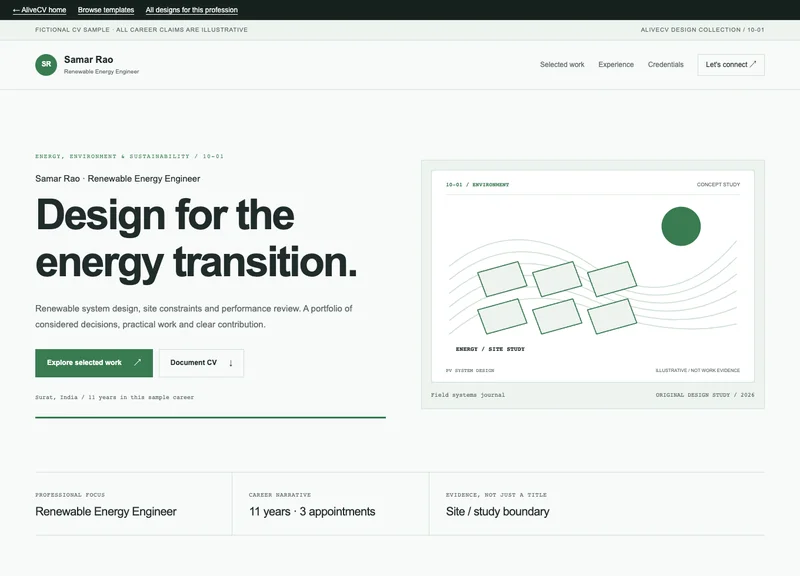
Task: Click 'Renewable Energy Engineer' stat under Professional Focus
Action: 106,512
